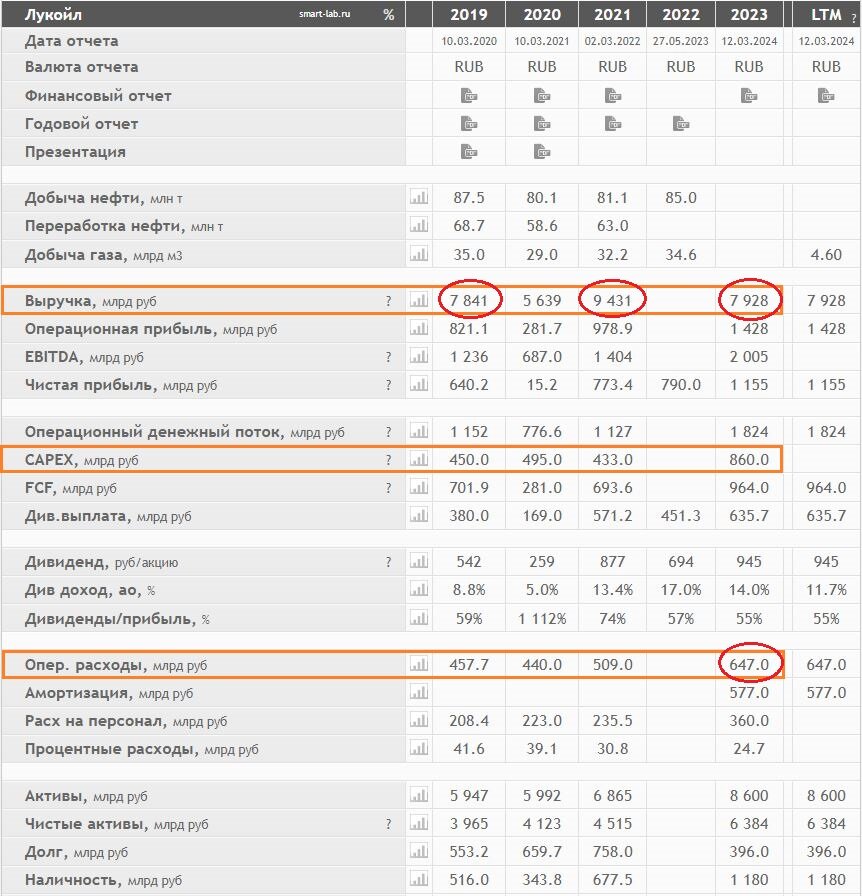Select report date 27.05.2023
Viewport: 862px width, 896px height.
(x=680, y=41)
